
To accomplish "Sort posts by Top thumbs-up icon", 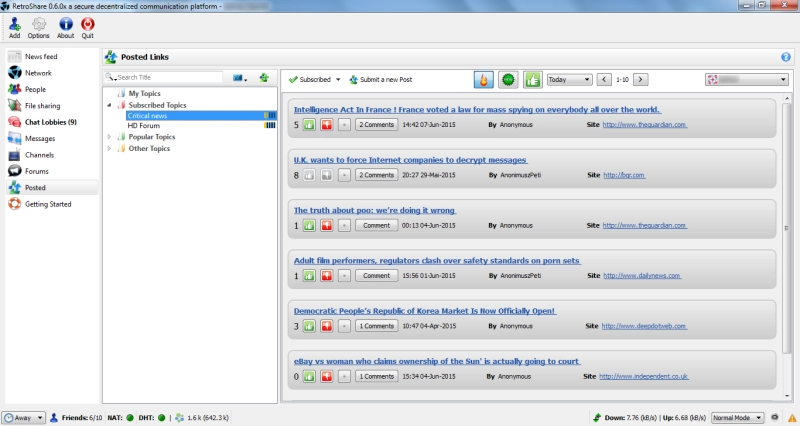I will click(x=532, y=80).
